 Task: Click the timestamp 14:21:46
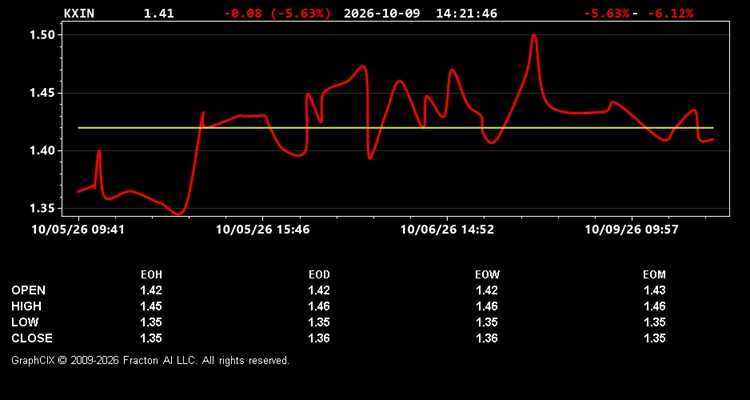pyautogui.click(x=466, y=13)
